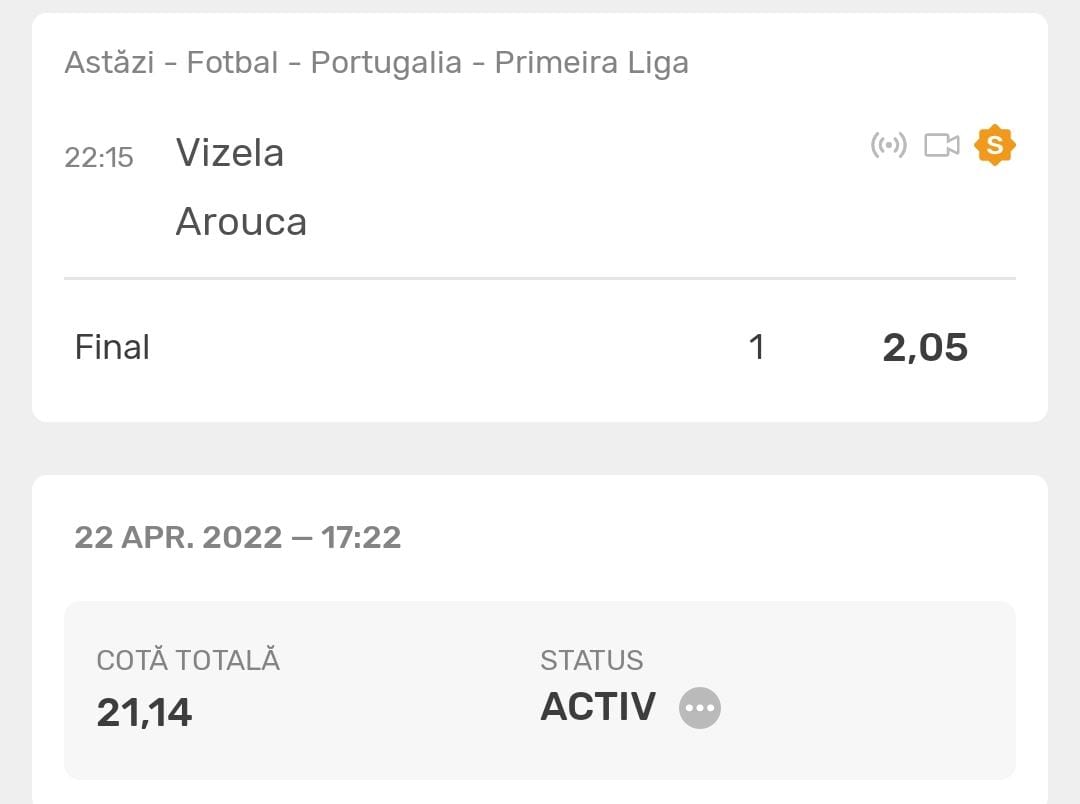Tap the video camera stream icon

point(941,146)
